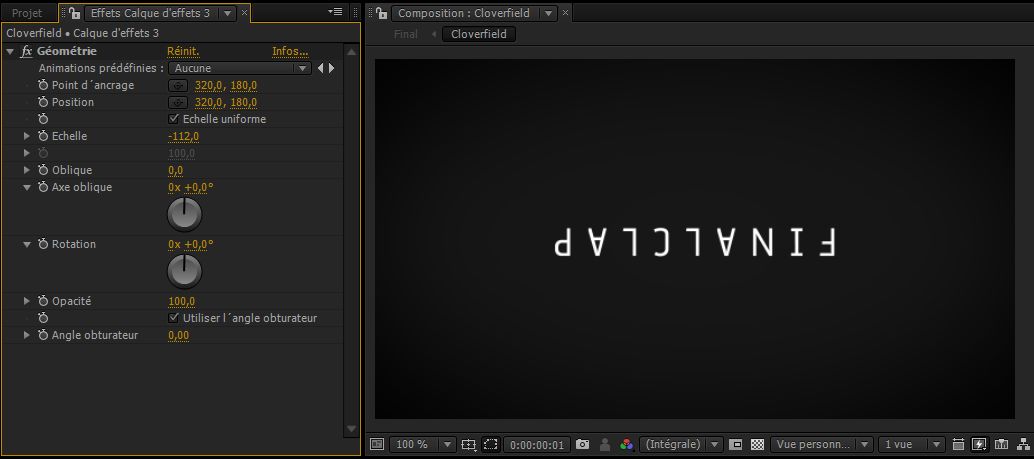Screen dimensions: 1034x459
Task: Click the Position crosshair picker button
Action: pos(178,102)
